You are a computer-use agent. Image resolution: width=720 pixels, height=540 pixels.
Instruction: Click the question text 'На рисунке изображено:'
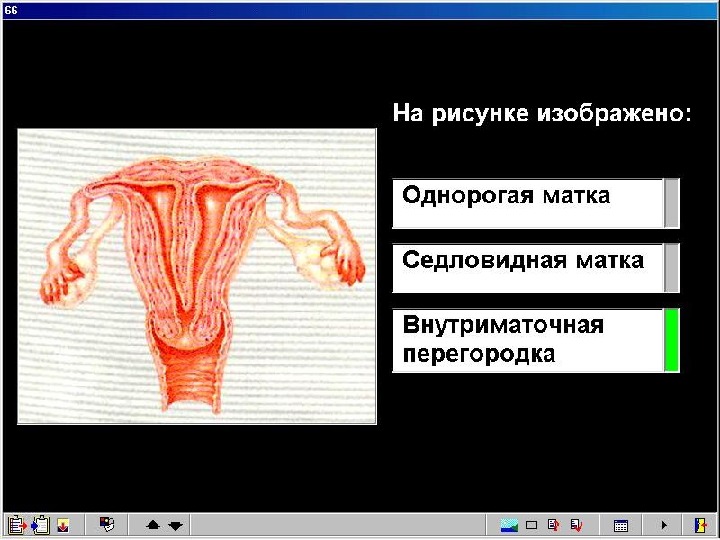click(542, 113)
